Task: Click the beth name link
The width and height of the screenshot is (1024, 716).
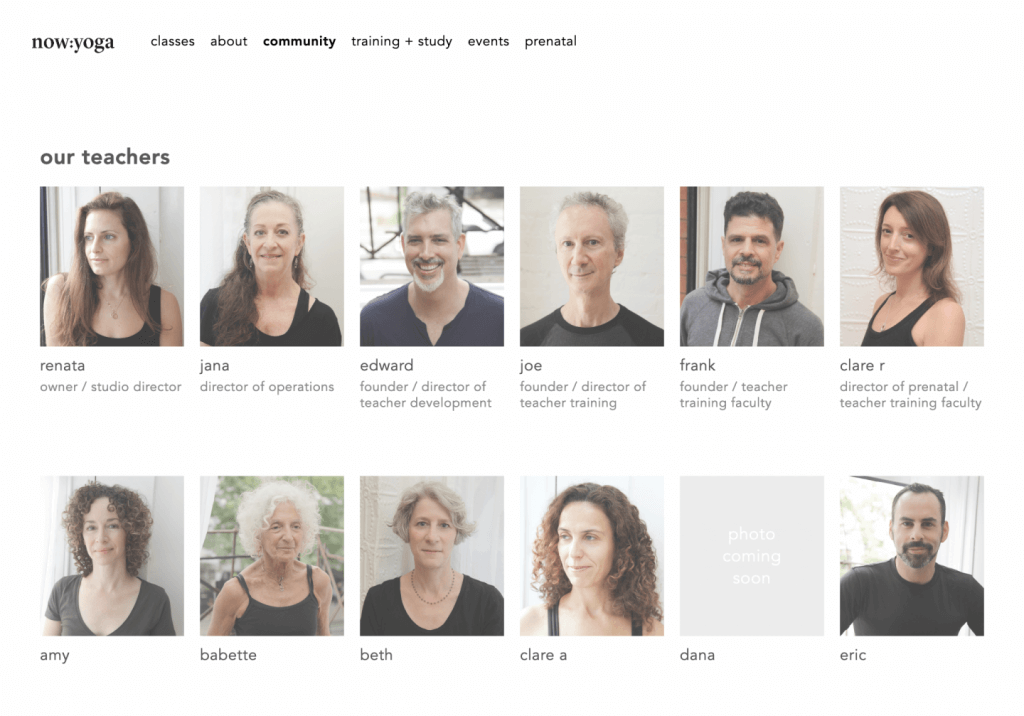Action: point(376,655)
